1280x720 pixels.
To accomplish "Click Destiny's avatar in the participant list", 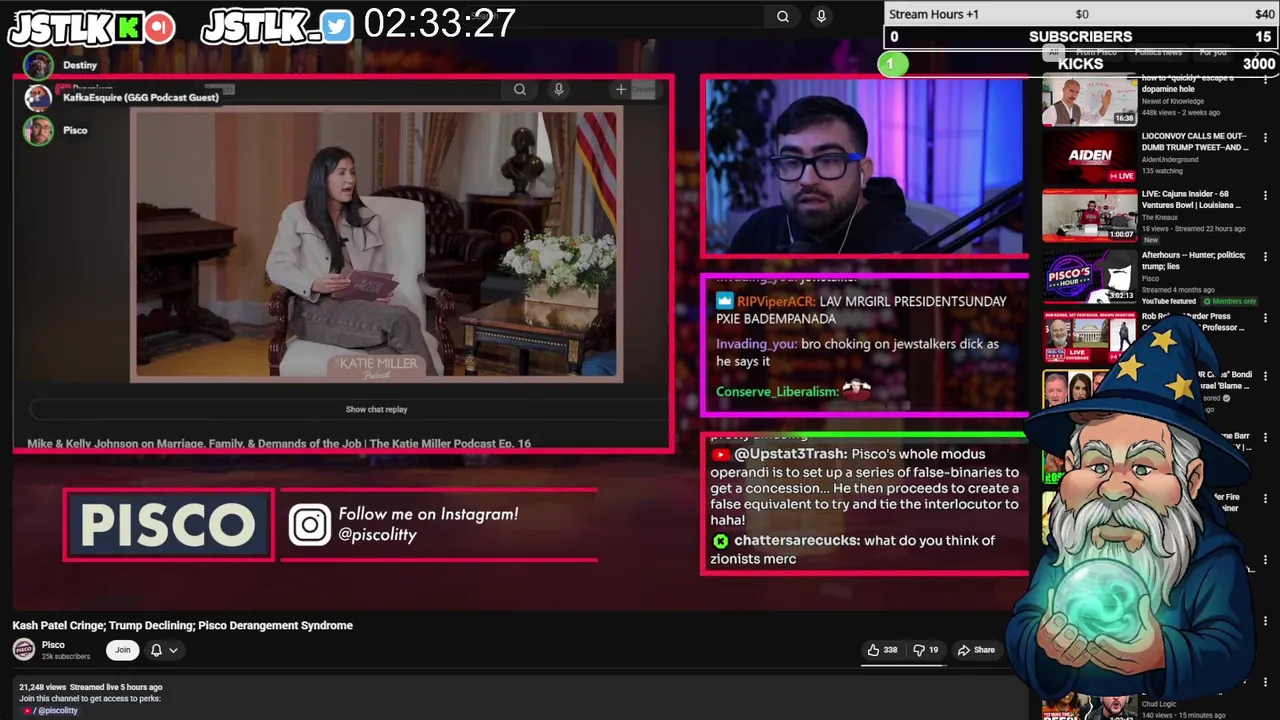I will click(39, 65).
